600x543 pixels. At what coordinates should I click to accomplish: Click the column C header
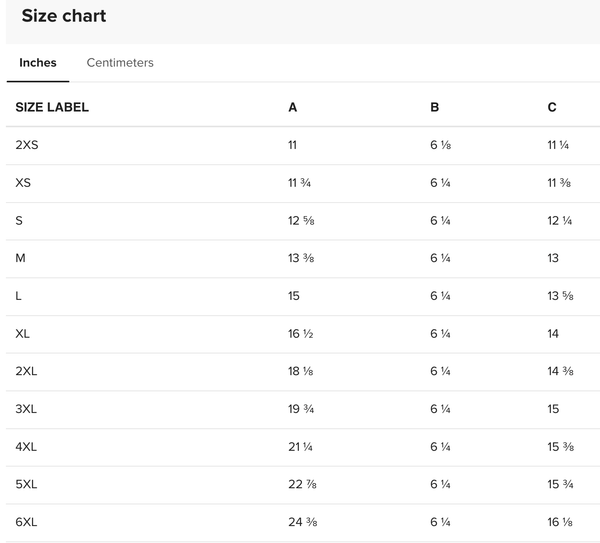pos(552,107)
